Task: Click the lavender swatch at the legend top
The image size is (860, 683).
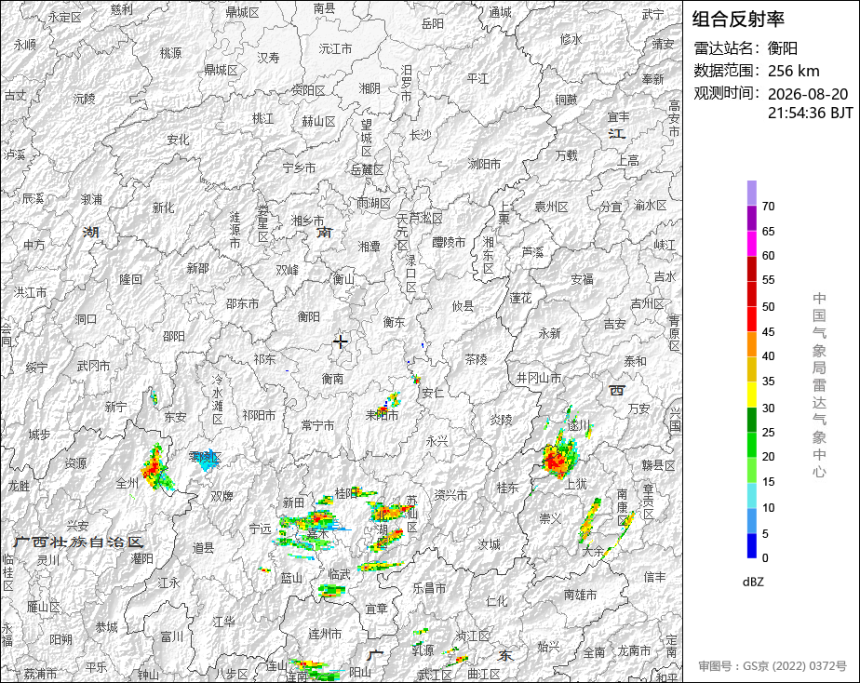Action: pos(751,193)
